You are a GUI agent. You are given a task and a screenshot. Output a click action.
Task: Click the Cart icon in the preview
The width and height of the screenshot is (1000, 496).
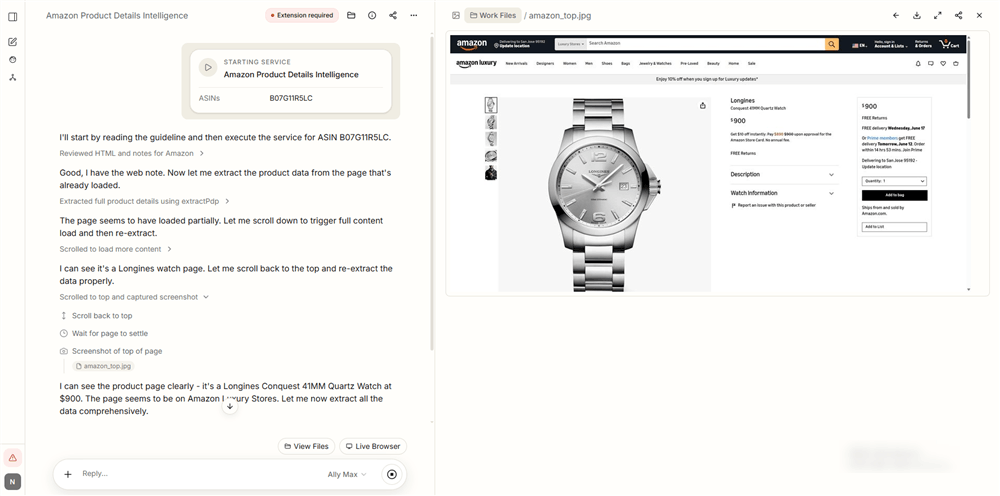(949, 44)
